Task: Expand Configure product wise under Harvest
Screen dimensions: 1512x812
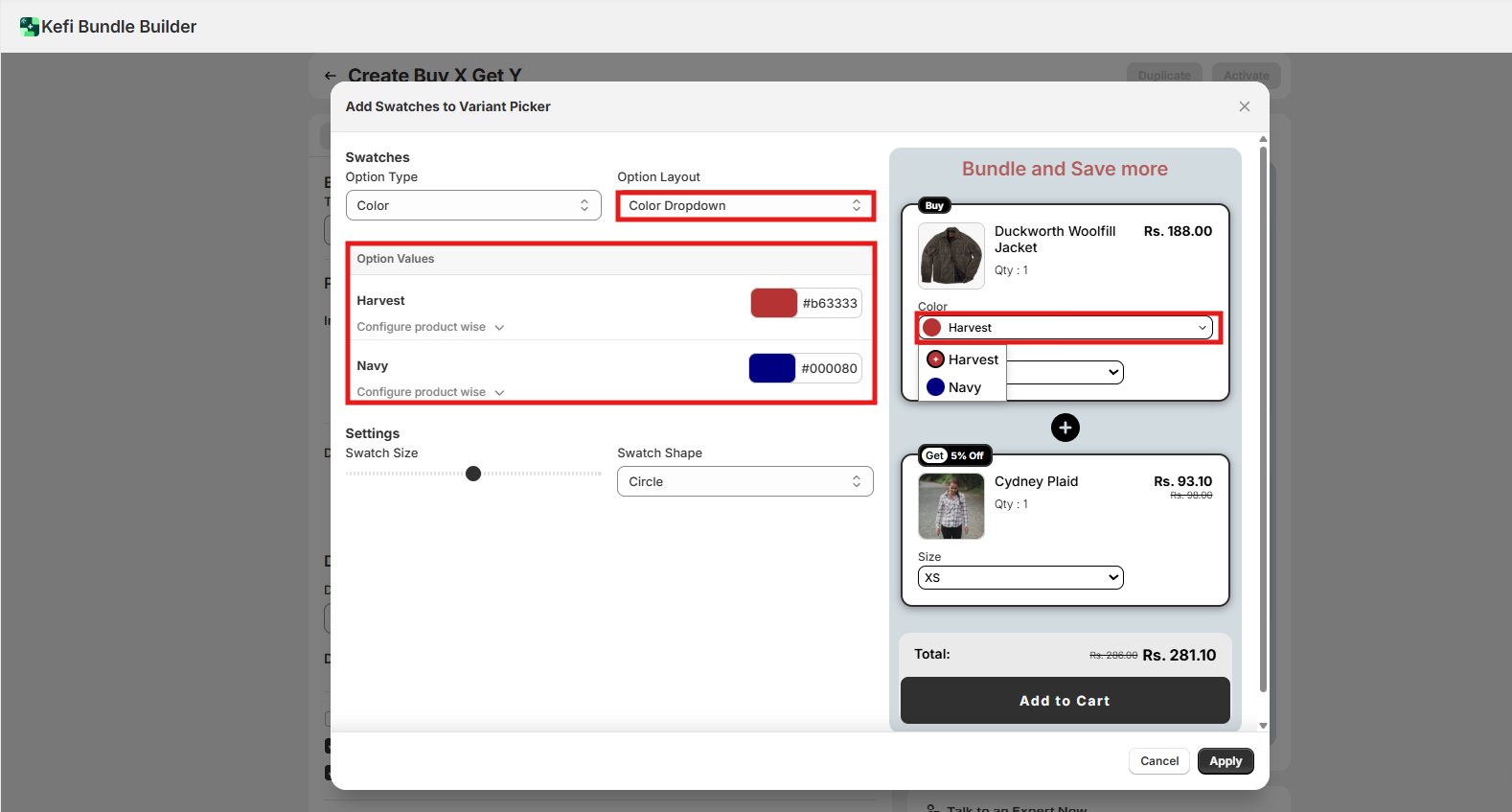Action: 430,327
